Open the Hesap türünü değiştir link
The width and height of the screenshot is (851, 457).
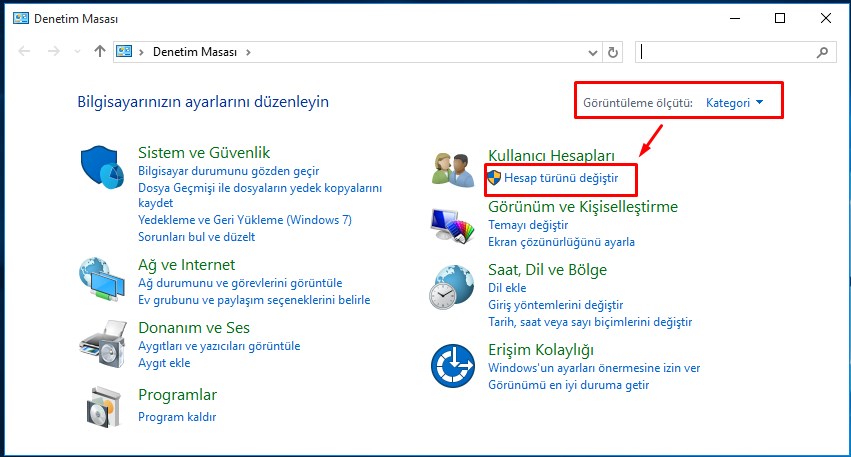[561, 178]
